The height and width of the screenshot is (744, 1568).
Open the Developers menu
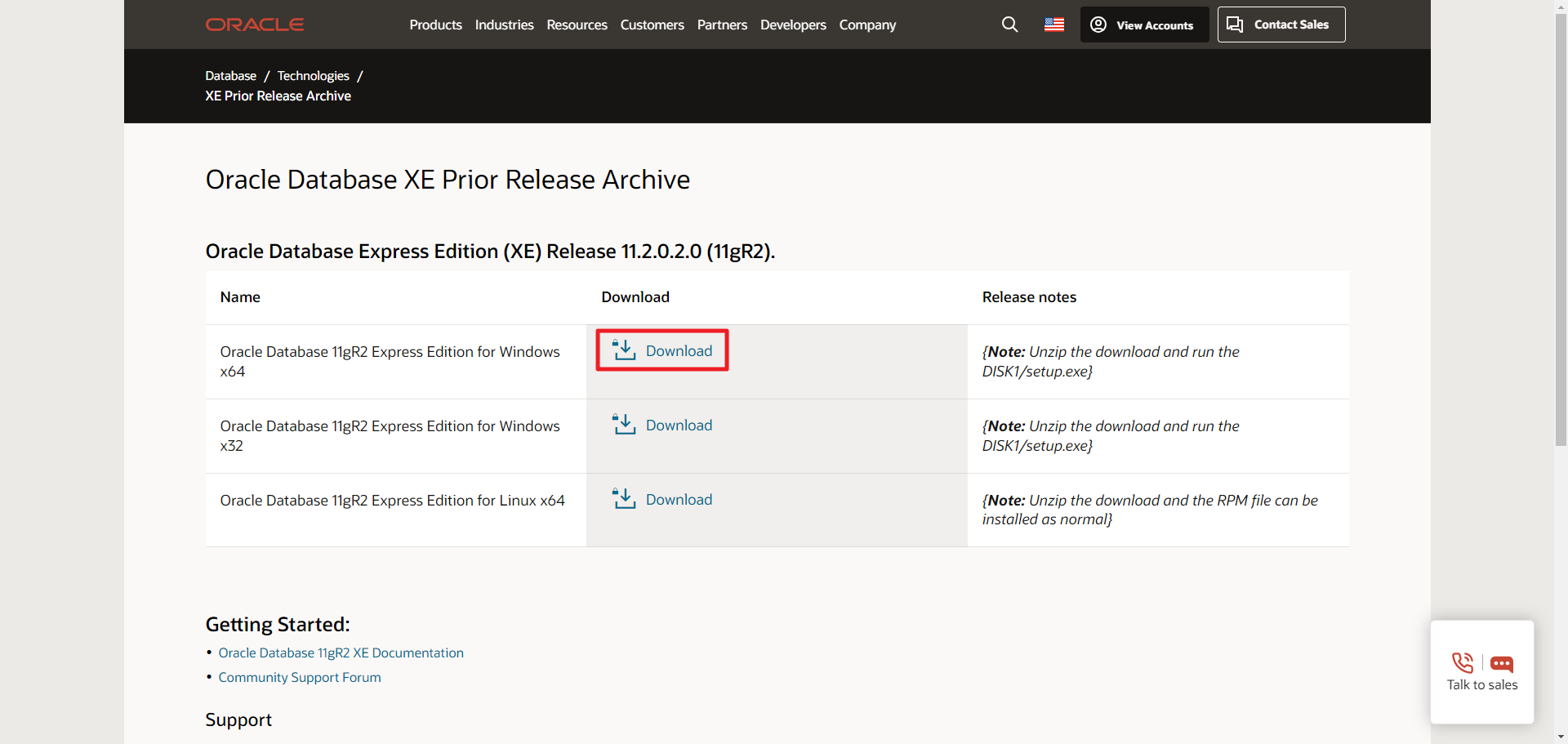click(793, 25)
